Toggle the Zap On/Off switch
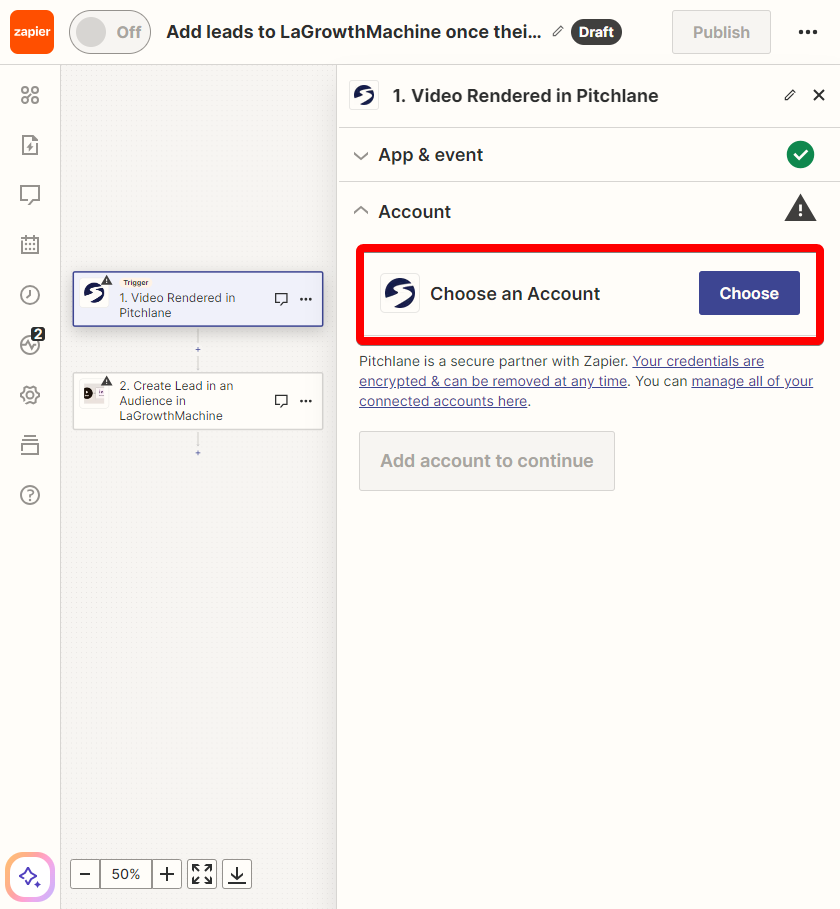Viewport: 840px width, 909px height. 110,32
